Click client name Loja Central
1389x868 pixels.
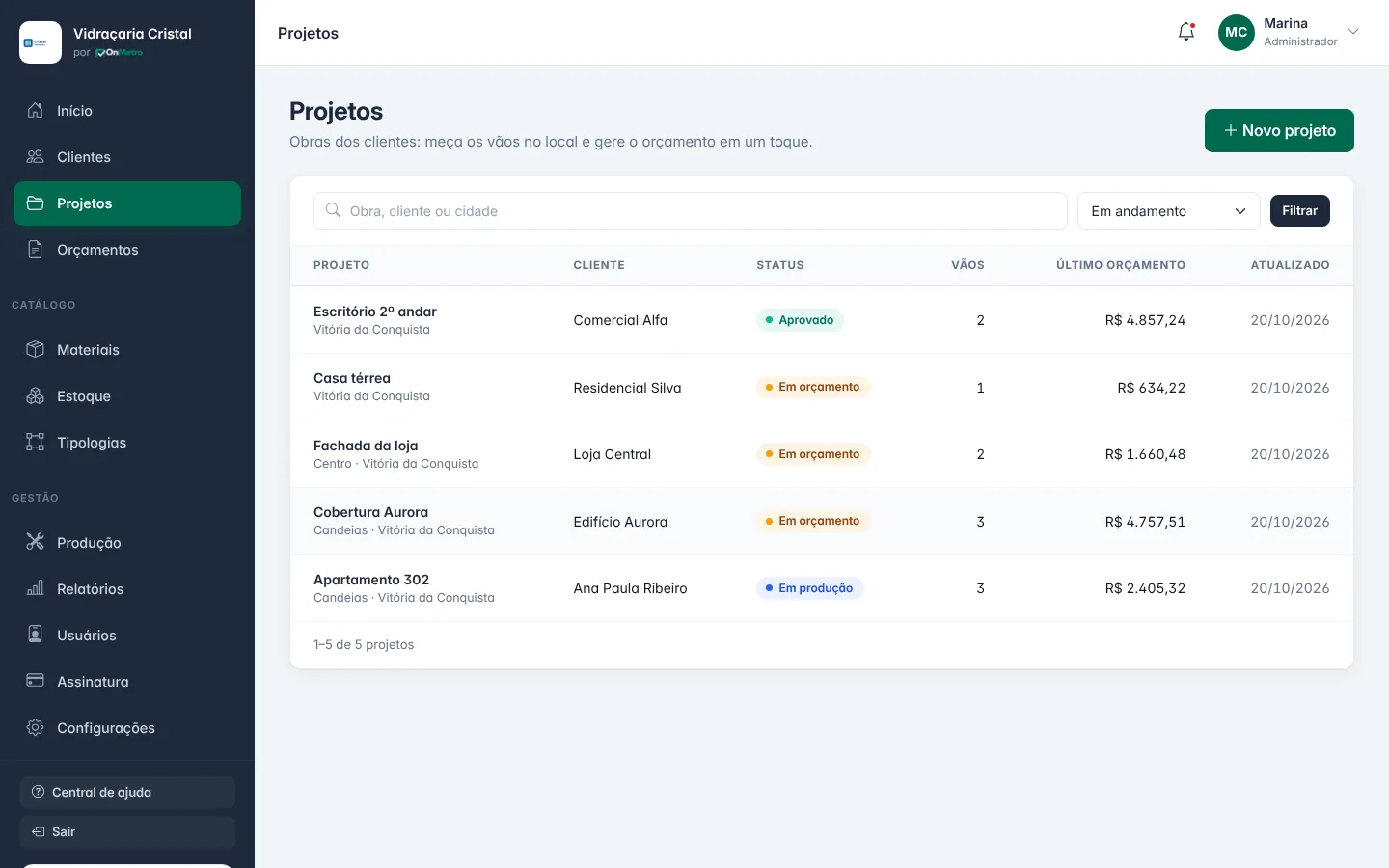[x=612, y=454]
